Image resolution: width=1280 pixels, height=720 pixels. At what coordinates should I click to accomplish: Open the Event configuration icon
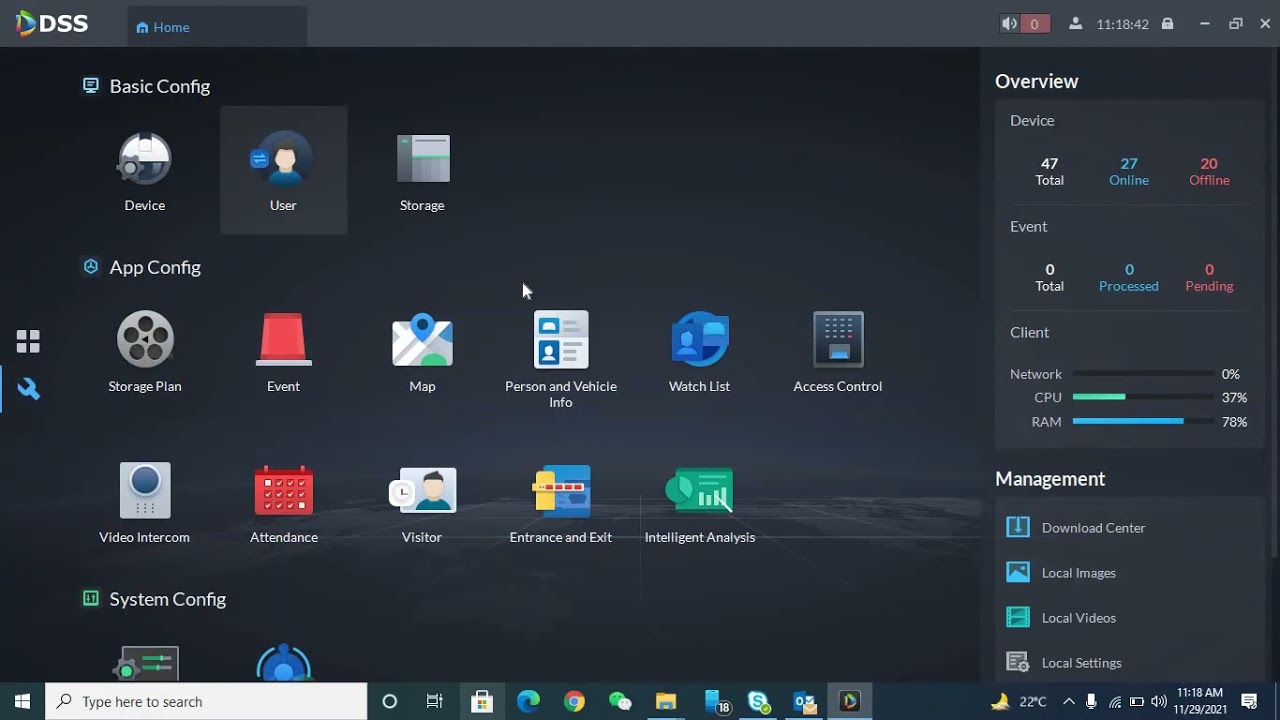[284, 340]
